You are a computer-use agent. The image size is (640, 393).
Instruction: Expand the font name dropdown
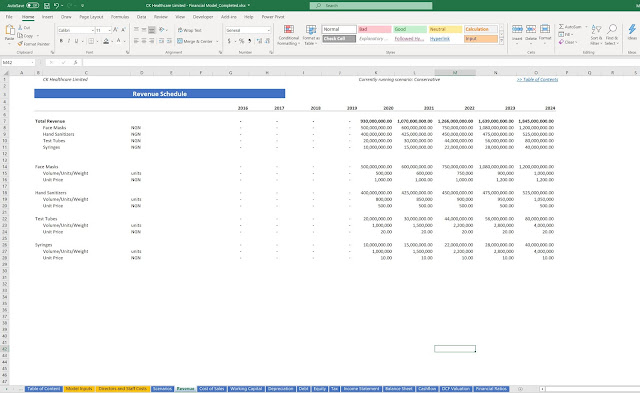93,30
